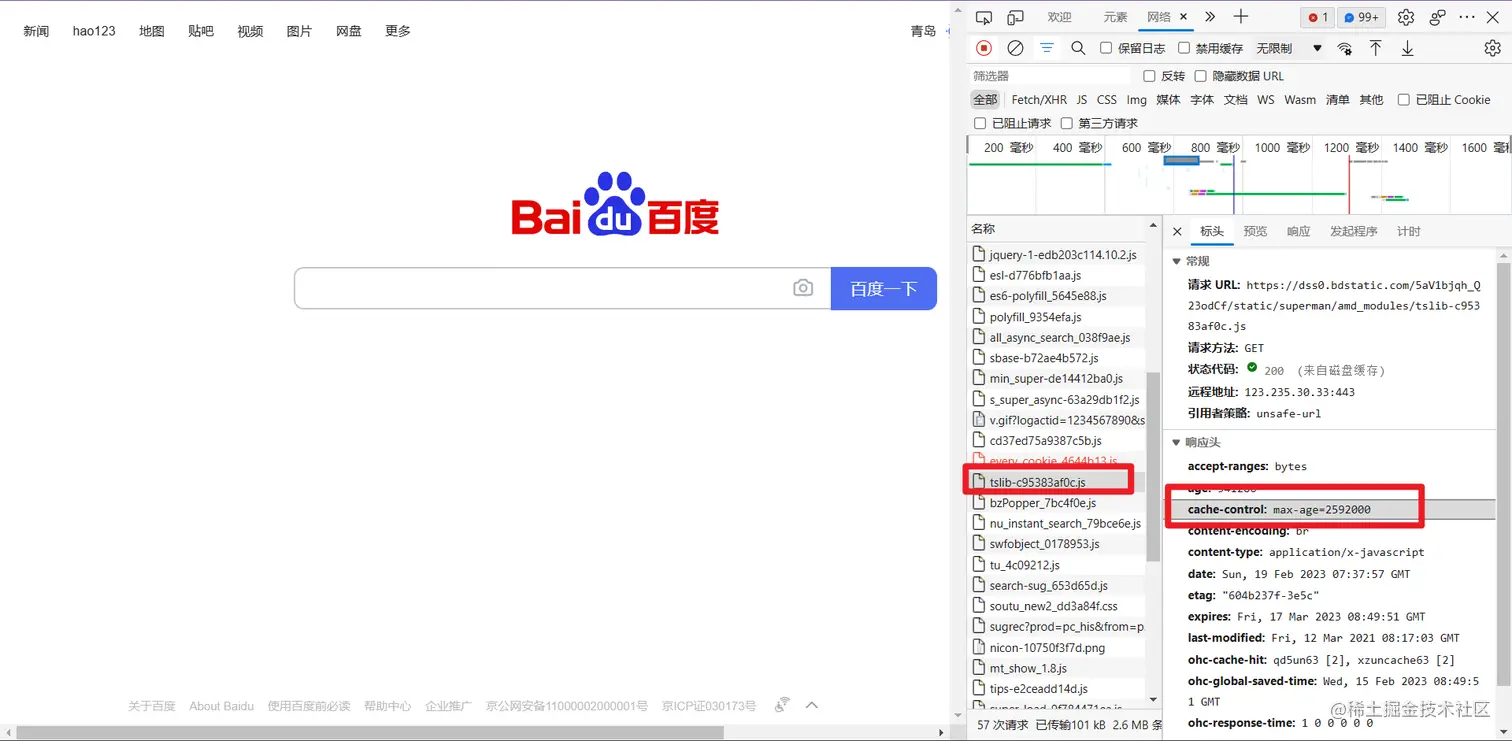Activate the inspect element picker icon
Screen dimensions: 1512x741
pyautogui.click(x=984, y=17)
